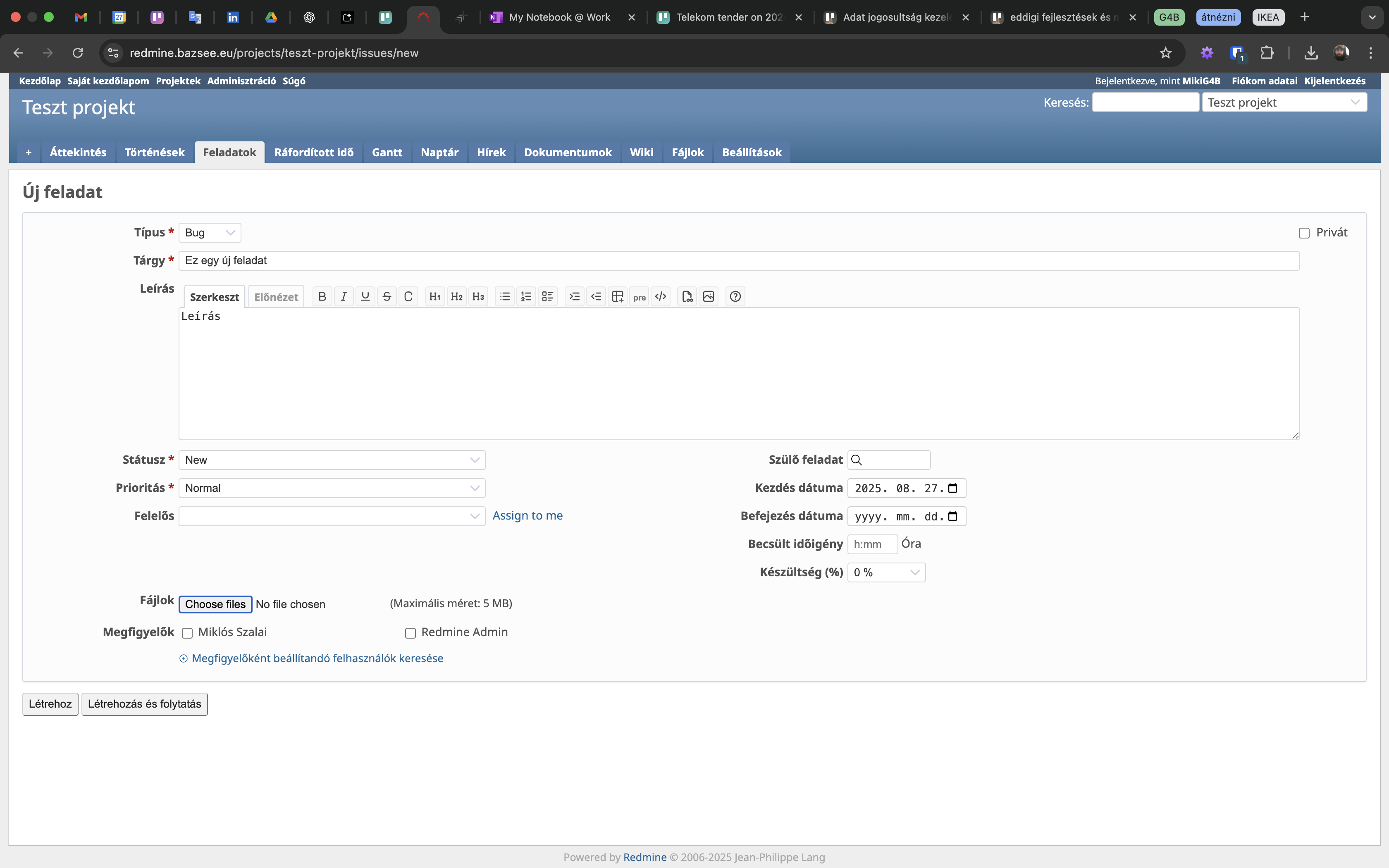Screen dimensions: 1389x868
Task: Click the strikethrough formatting icon
Action: 387,296
